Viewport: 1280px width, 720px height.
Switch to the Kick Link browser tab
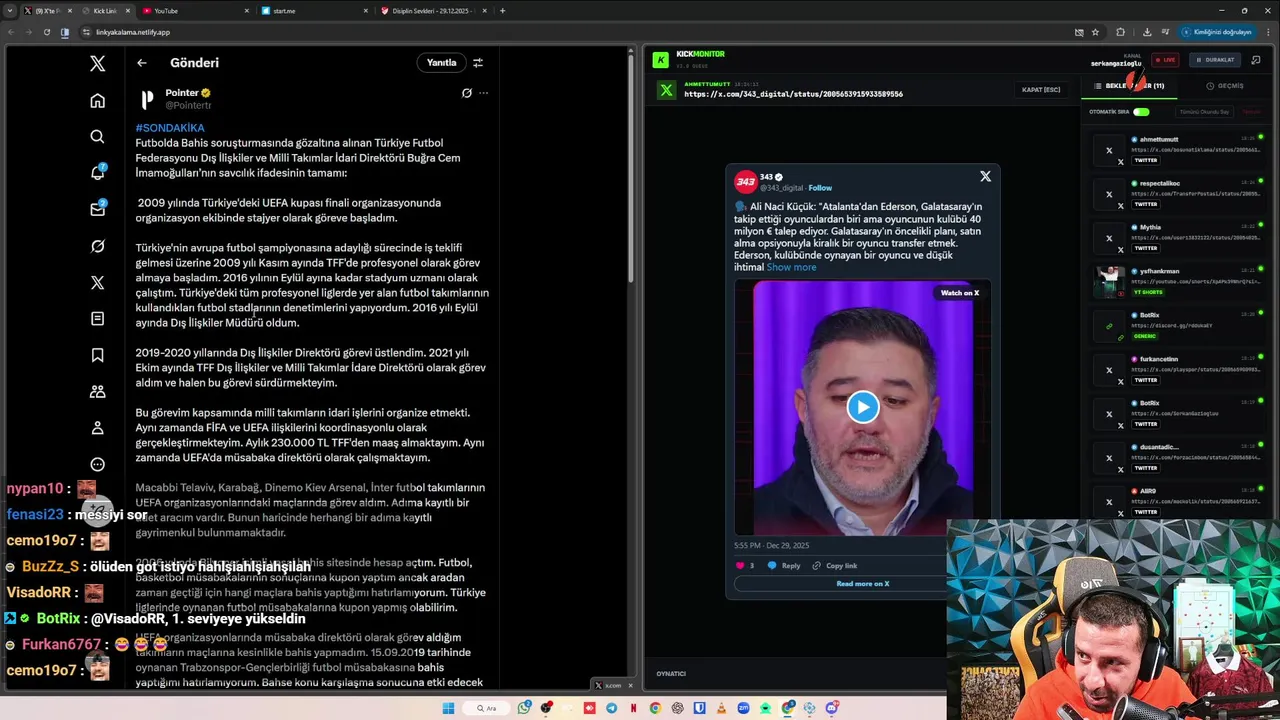coord(104,10)
